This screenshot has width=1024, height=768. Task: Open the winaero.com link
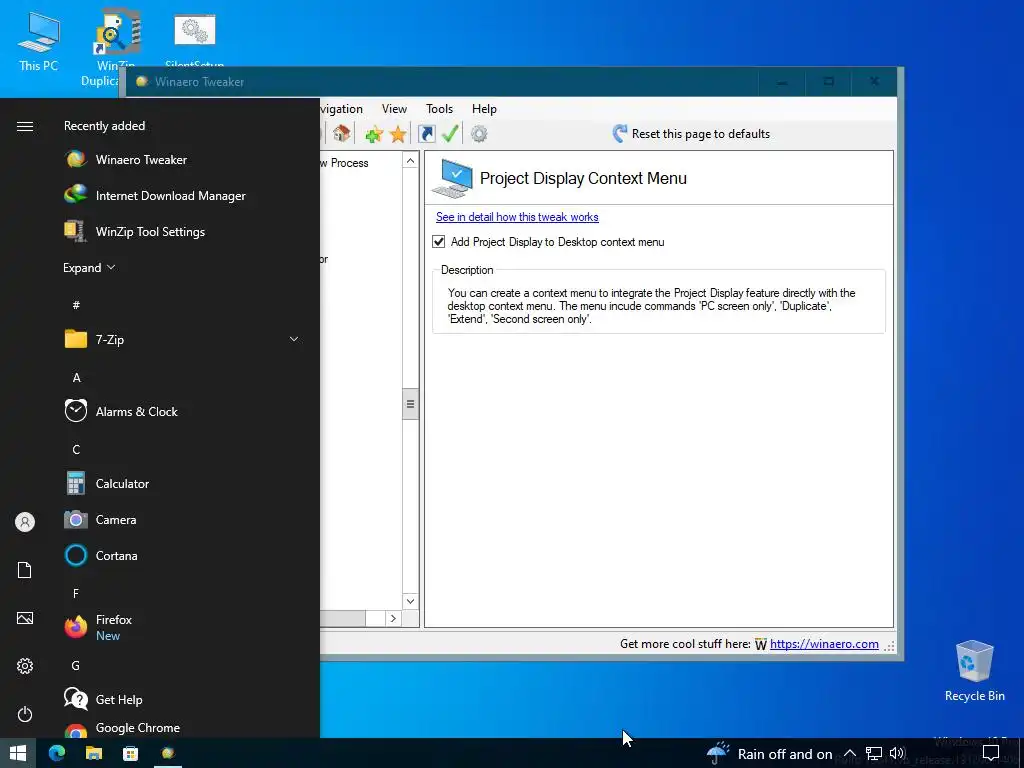824,644
